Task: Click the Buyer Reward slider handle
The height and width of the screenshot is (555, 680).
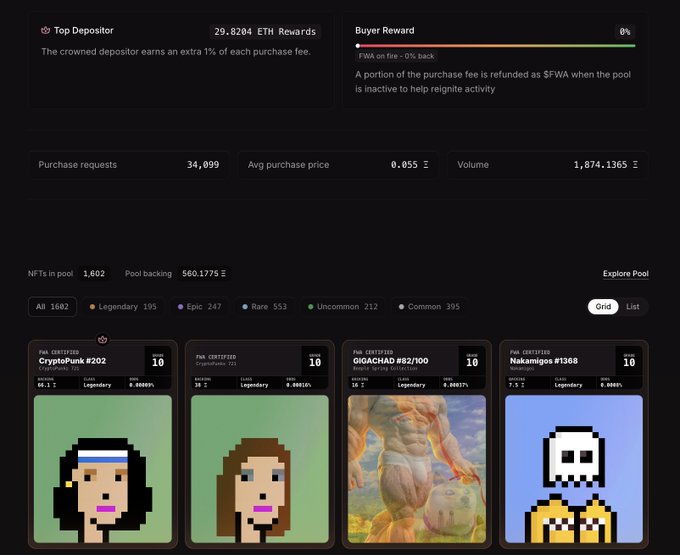Action: pyautogui.click(x=358, y=46)
